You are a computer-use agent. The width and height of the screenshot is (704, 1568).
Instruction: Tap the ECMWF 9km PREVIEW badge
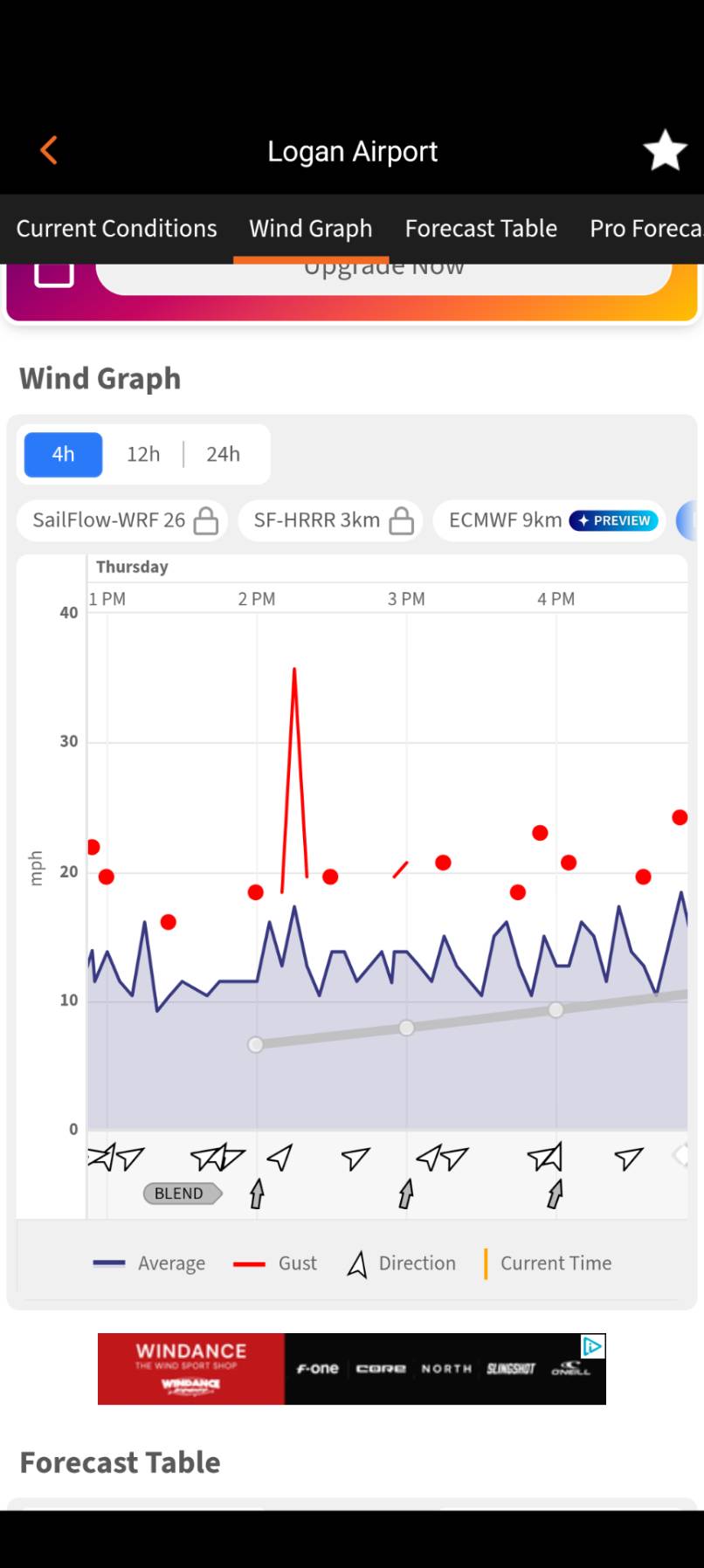614,520
